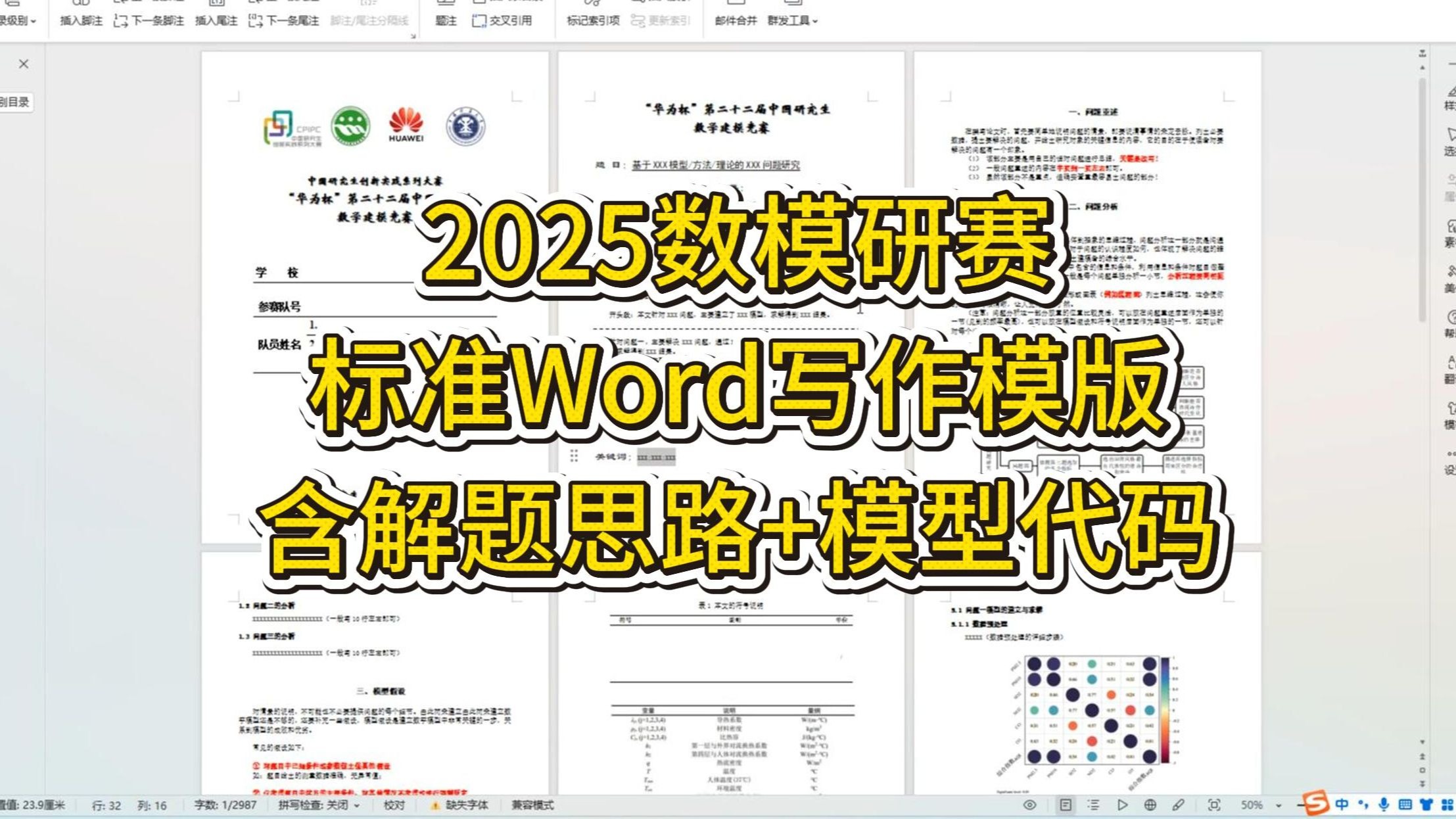This screenshot has width=1456, height=819.
Task: Open the 拼写检查: 关闭 dropdown
Action: tap(319, 805)
